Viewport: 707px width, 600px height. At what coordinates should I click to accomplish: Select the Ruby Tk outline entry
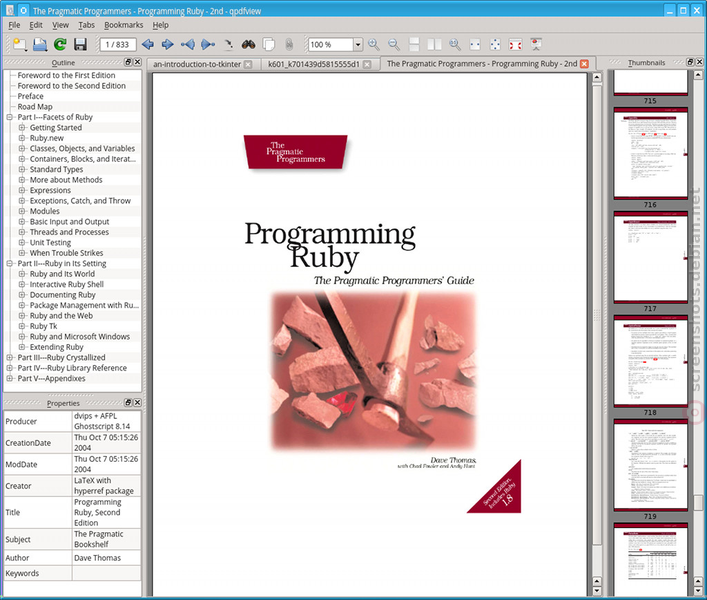point(44,326)
